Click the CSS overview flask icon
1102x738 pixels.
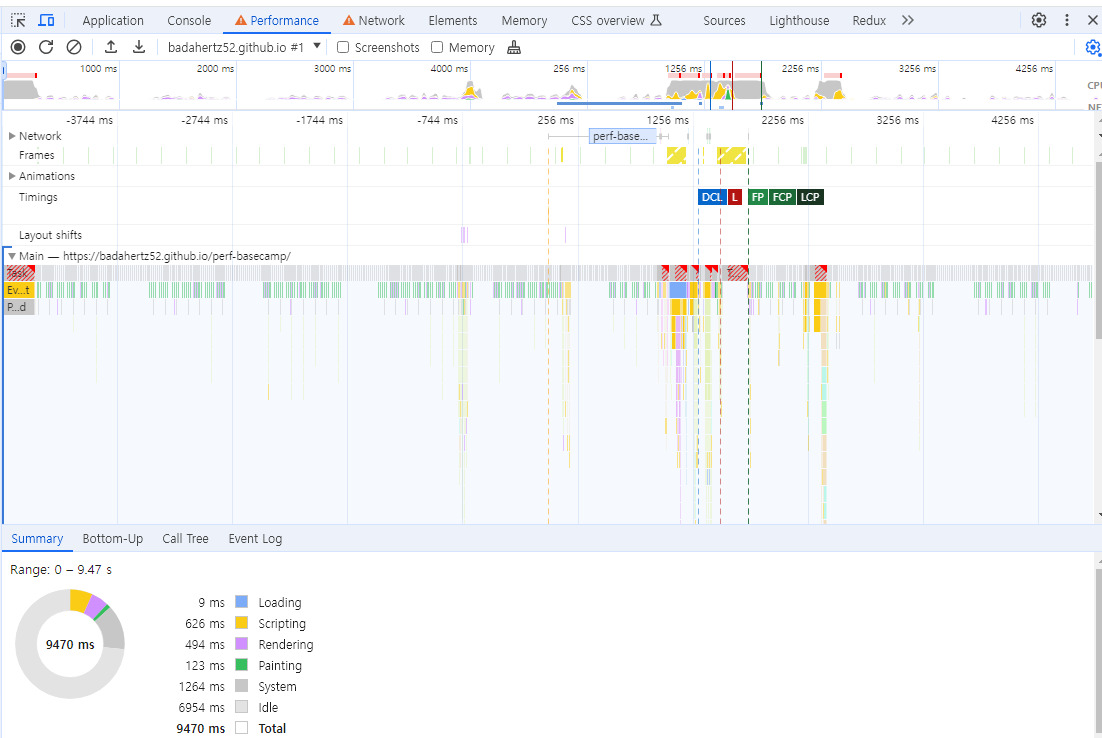(656, 20)
